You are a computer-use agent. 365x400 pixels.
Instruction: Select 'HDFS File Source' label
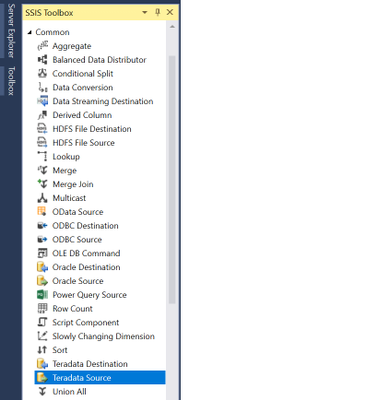tap(83, 143)
